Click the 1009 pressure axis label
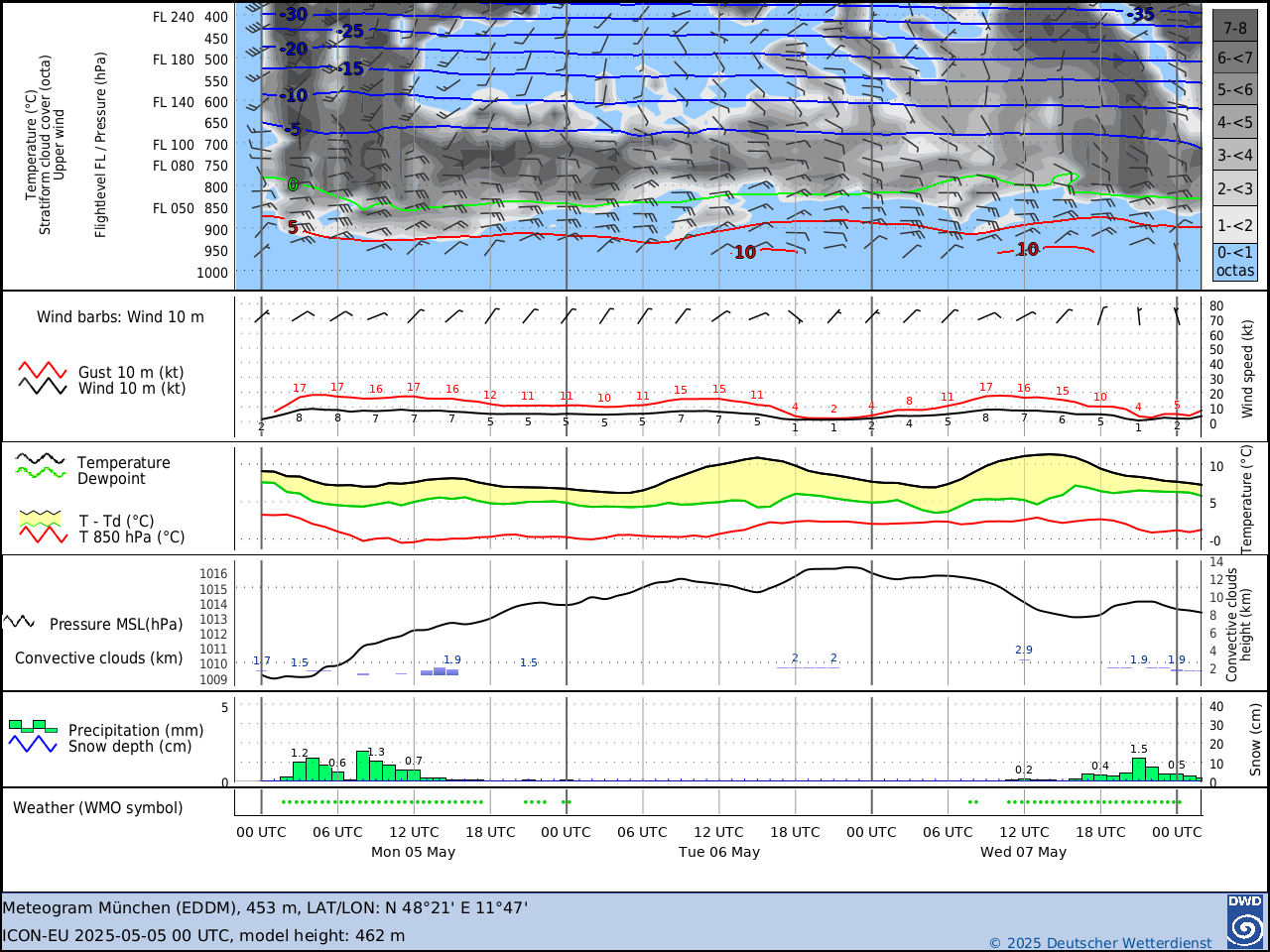Screen dimensions: 1270x952 (213, 680)
